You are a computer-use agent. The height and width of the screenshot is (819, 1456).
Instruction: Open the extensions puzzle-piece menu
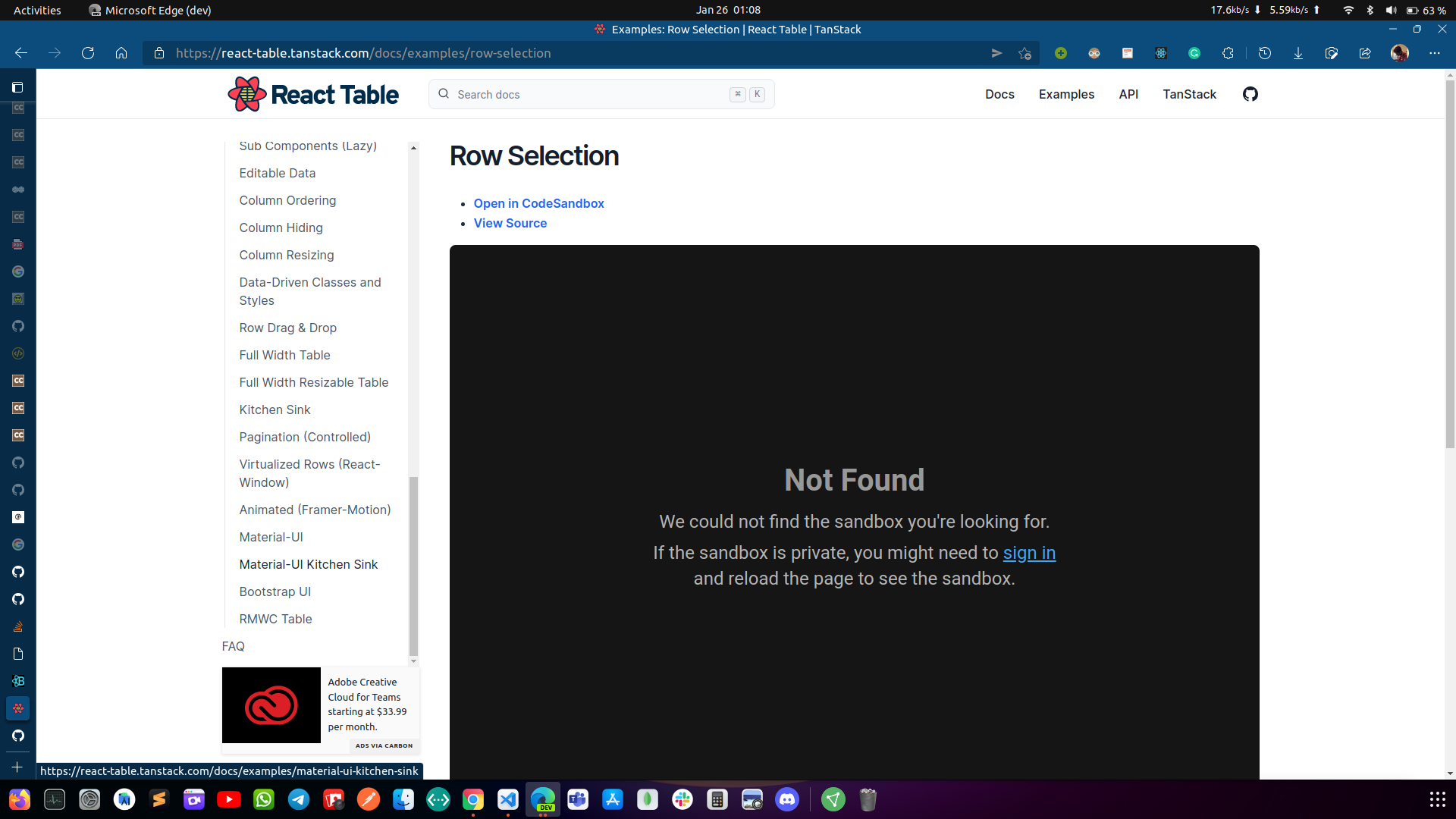(1228, 53)
